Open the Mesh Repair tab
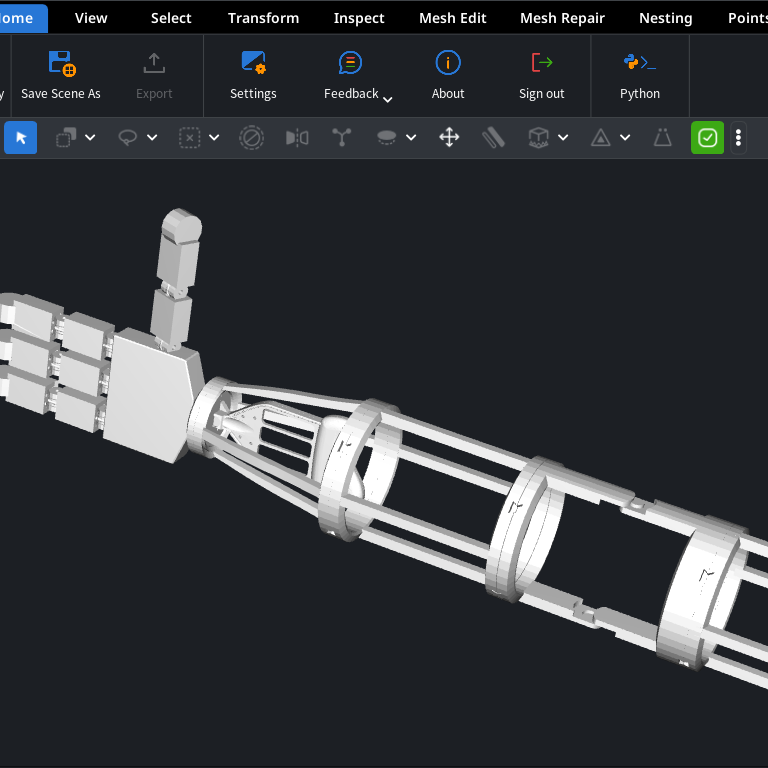This screenshot has width=768, height=768. 562,18
